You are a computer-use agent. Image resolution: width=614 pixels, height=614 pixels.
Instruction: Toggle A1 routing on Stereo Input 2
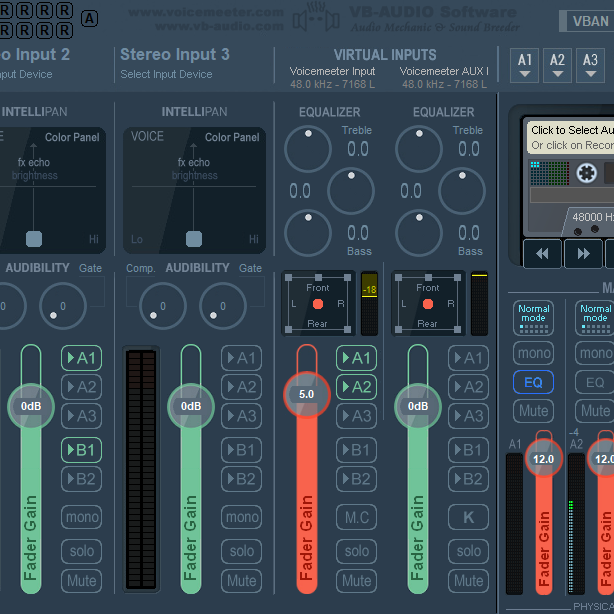tap(81, 358)
